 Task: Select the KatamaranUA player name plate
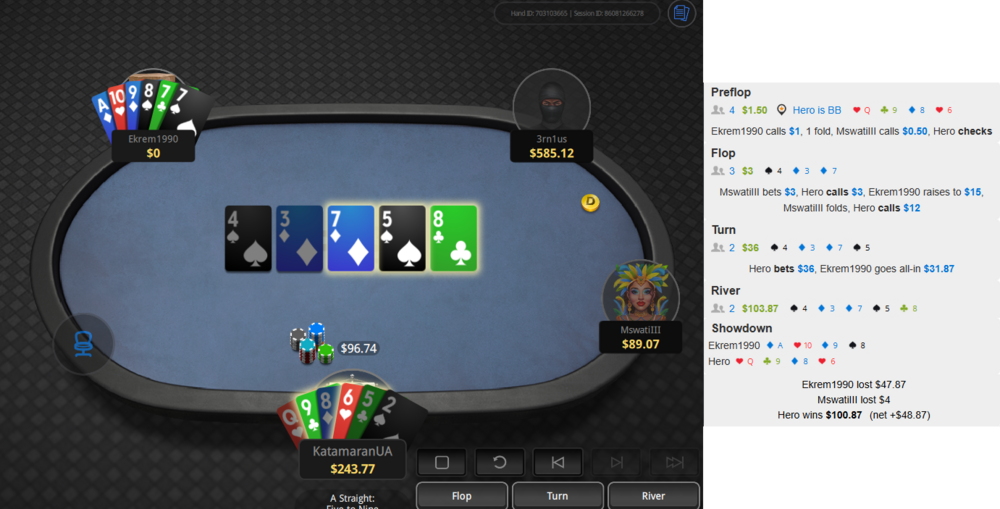(x=352, y=460)
